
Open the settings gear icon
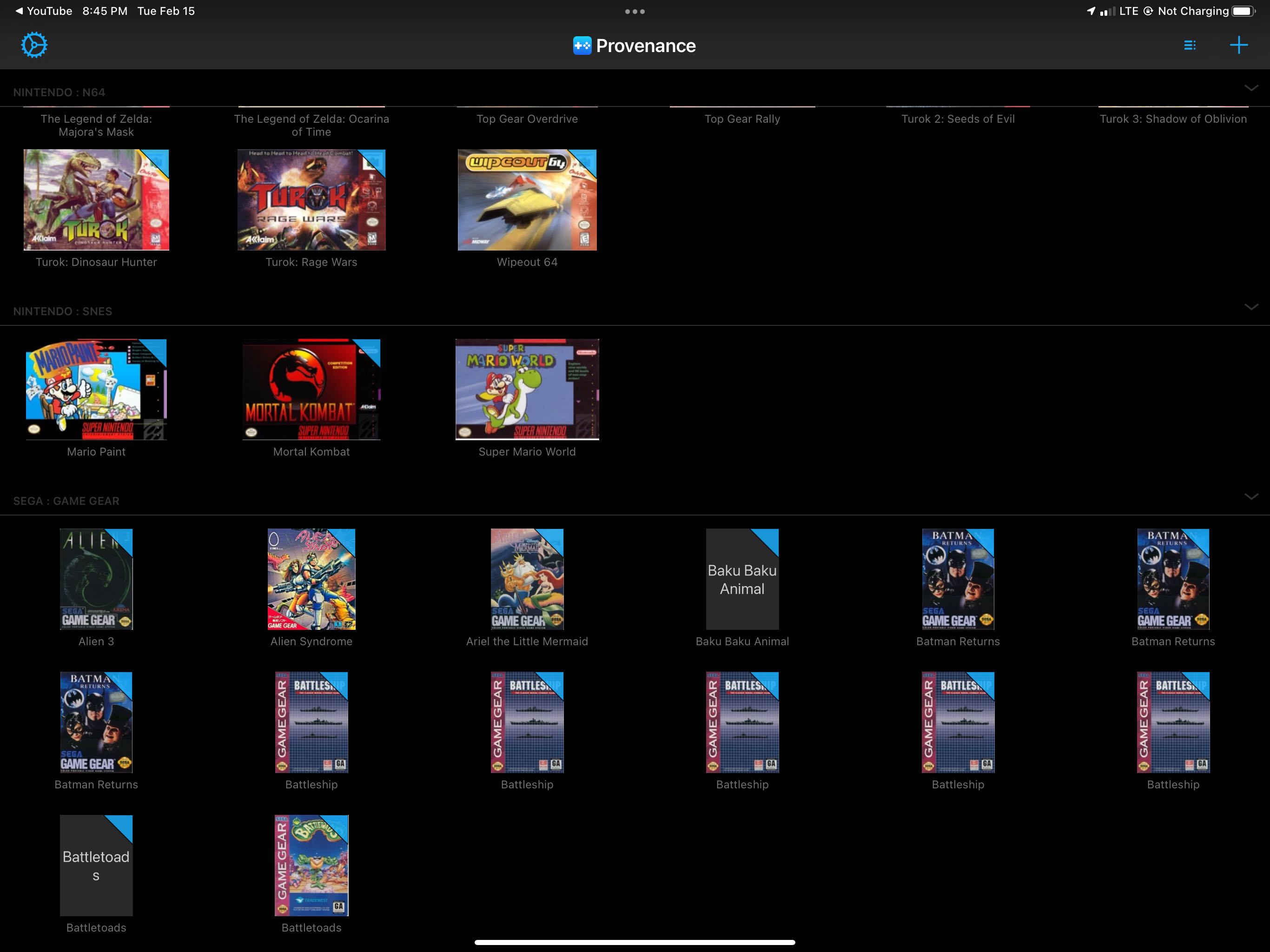coord(34,45)
